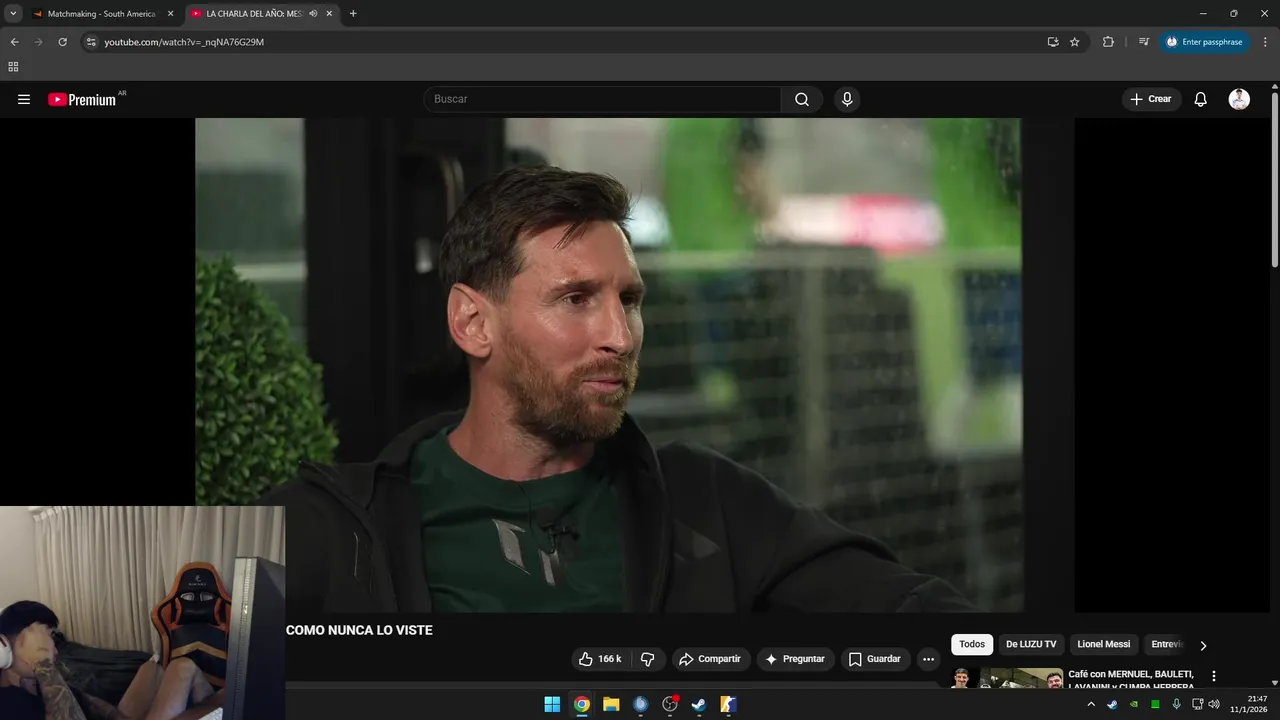Open Chrome from the taskbar

click(581, 704)
